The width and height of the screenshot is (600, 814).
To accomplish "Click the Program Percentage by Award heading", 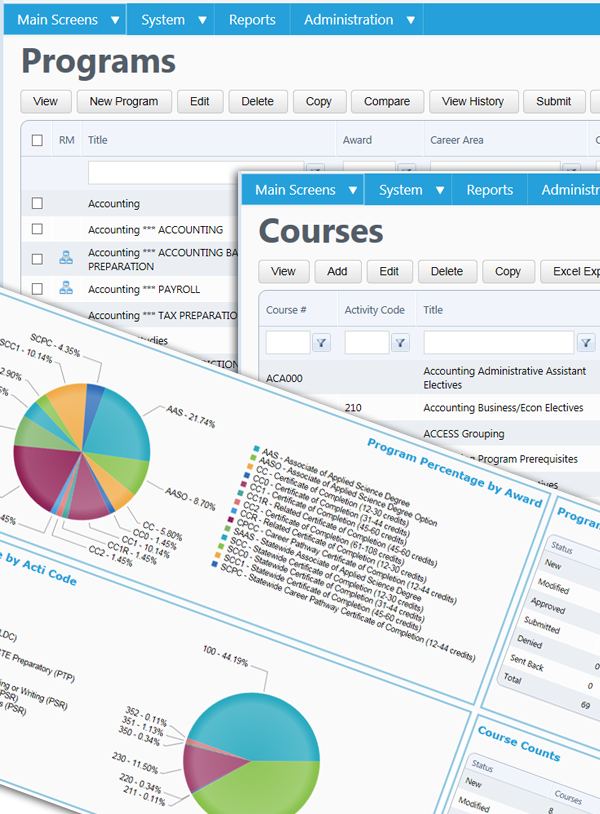I will pos(455,472).
